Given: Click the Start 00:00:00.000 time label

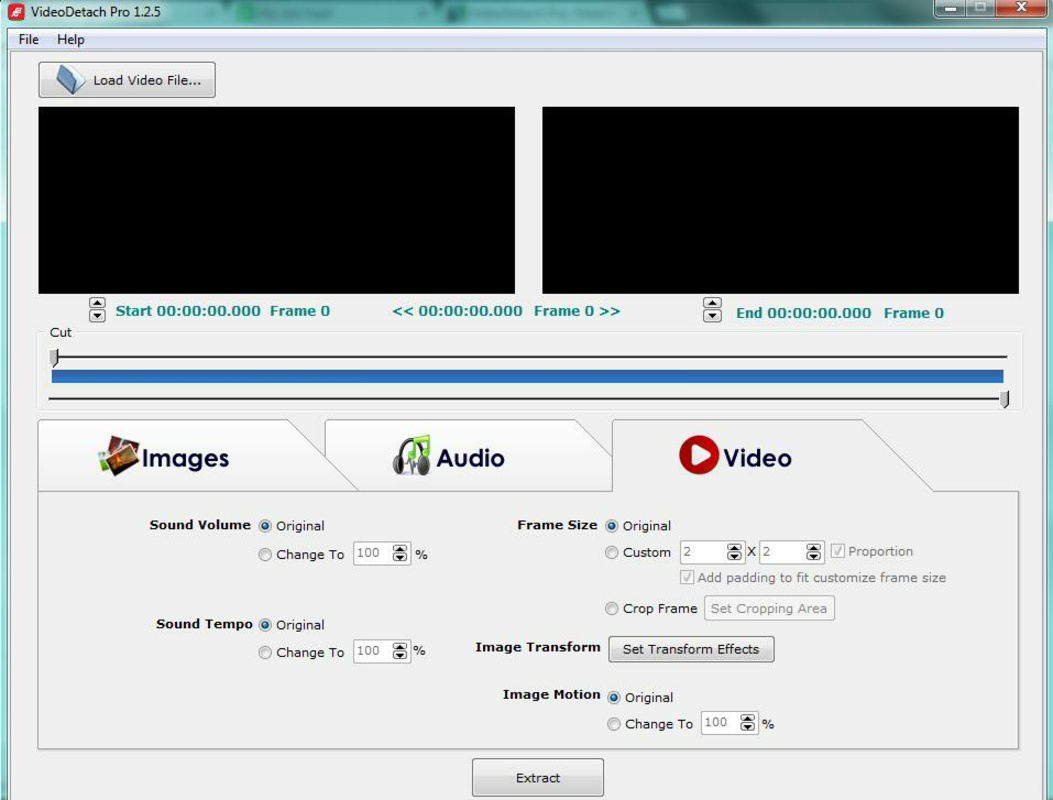Looking at the screenshot, I should coord(187,311).
